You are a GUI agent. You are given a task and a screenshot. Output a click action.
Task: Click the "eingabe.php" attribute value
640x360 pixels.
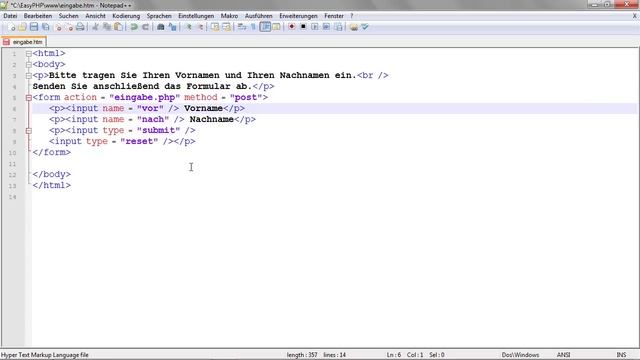click(x=144, y=97)
